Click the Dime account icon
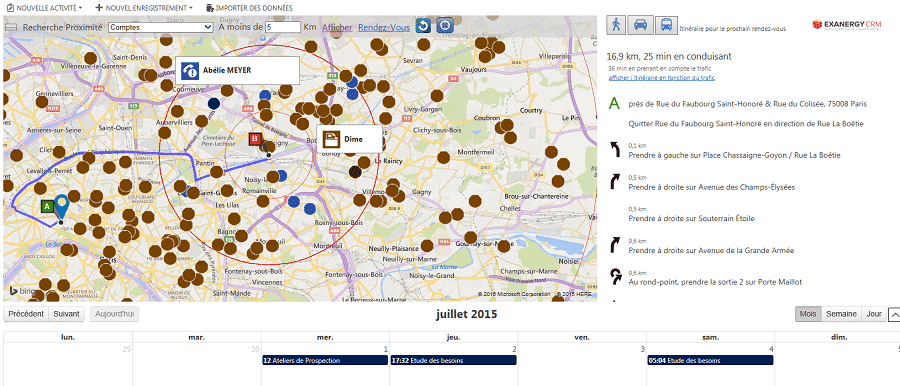This screenshot has height=386, width=900. point(331,139)
